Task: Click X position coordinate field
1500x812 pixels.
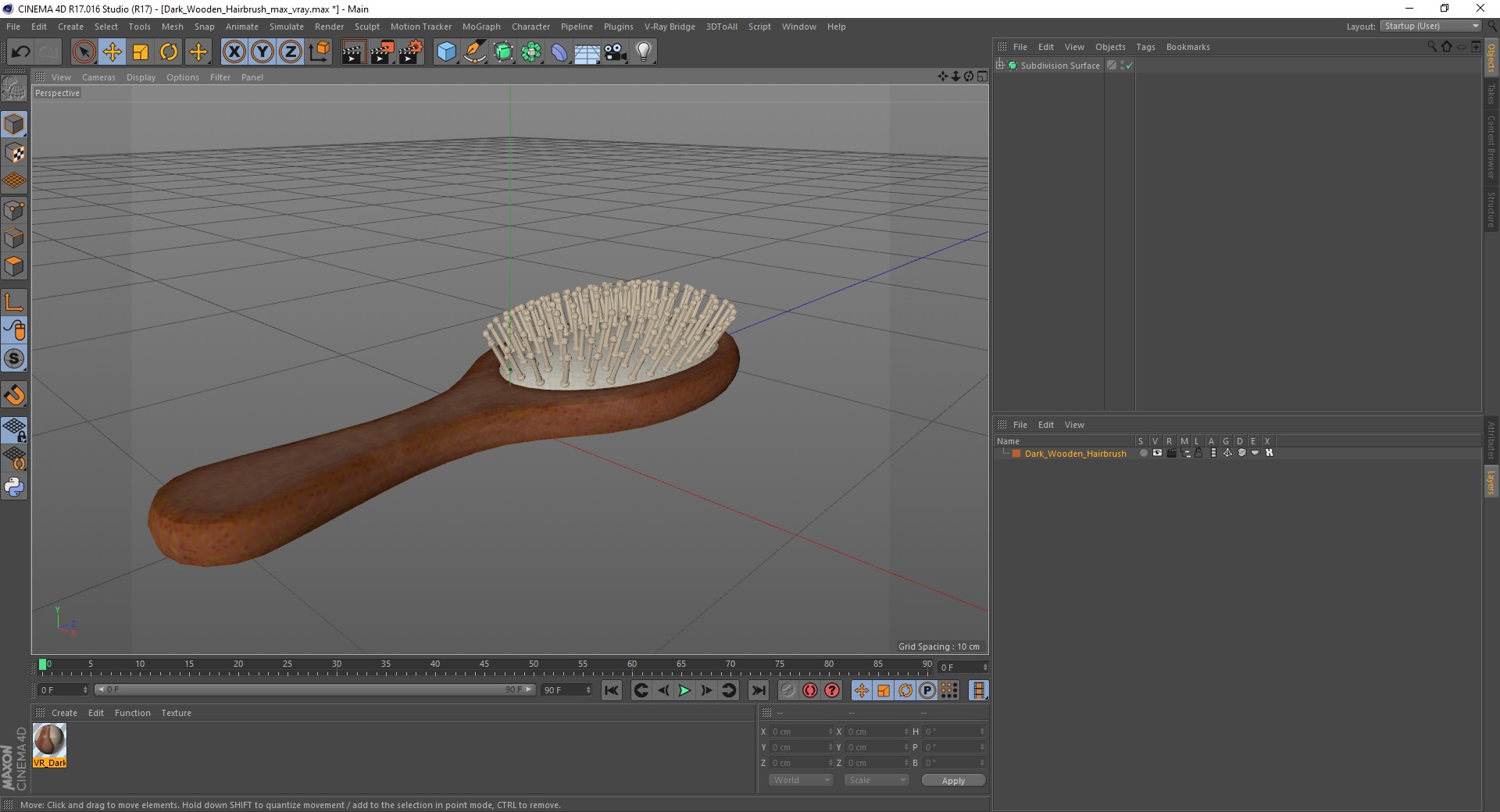Action: [x=801, y=732]
